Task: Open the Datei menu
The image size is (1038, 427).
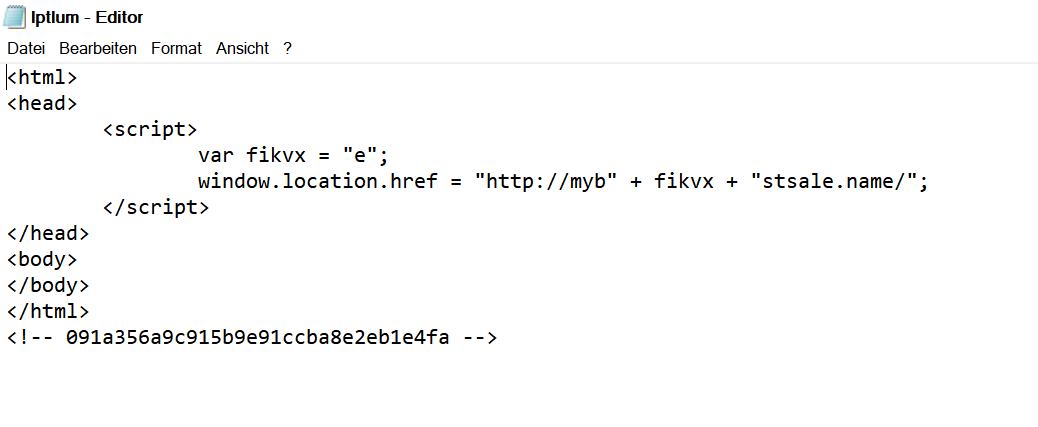Action: point(26,48)
